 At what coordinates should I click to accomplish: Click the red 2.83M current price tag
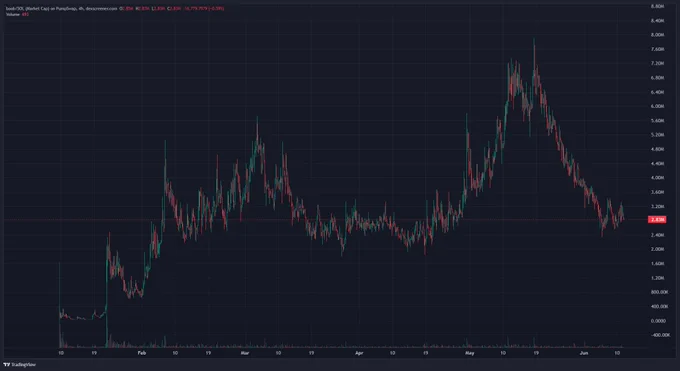pyautogui.click(x=657, y=220)
